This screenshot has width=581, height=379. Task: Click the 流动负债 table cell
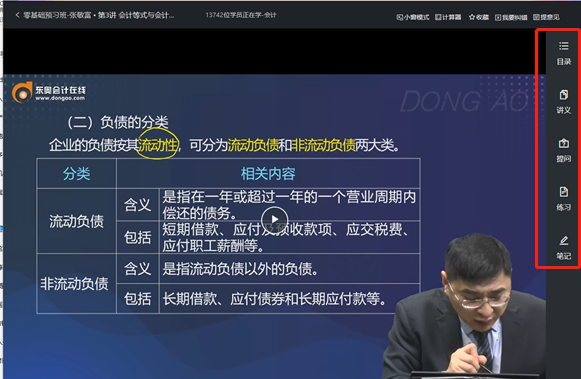pos(76,221)
